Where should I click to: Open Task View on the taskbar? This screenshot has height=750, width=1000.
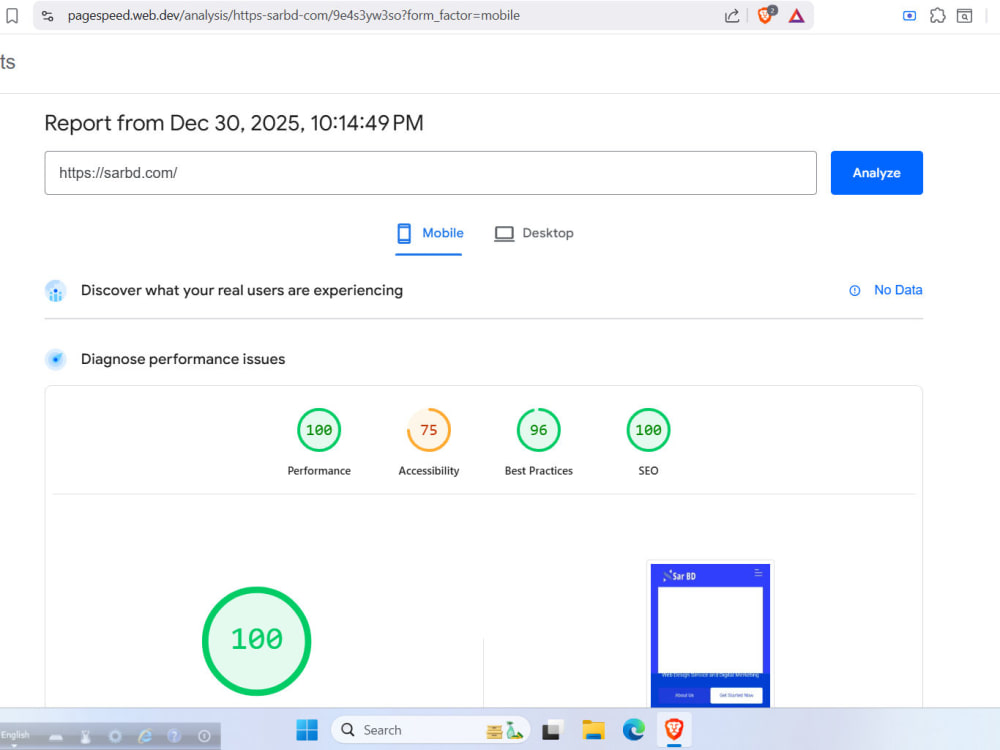click(x=552, y=730)
